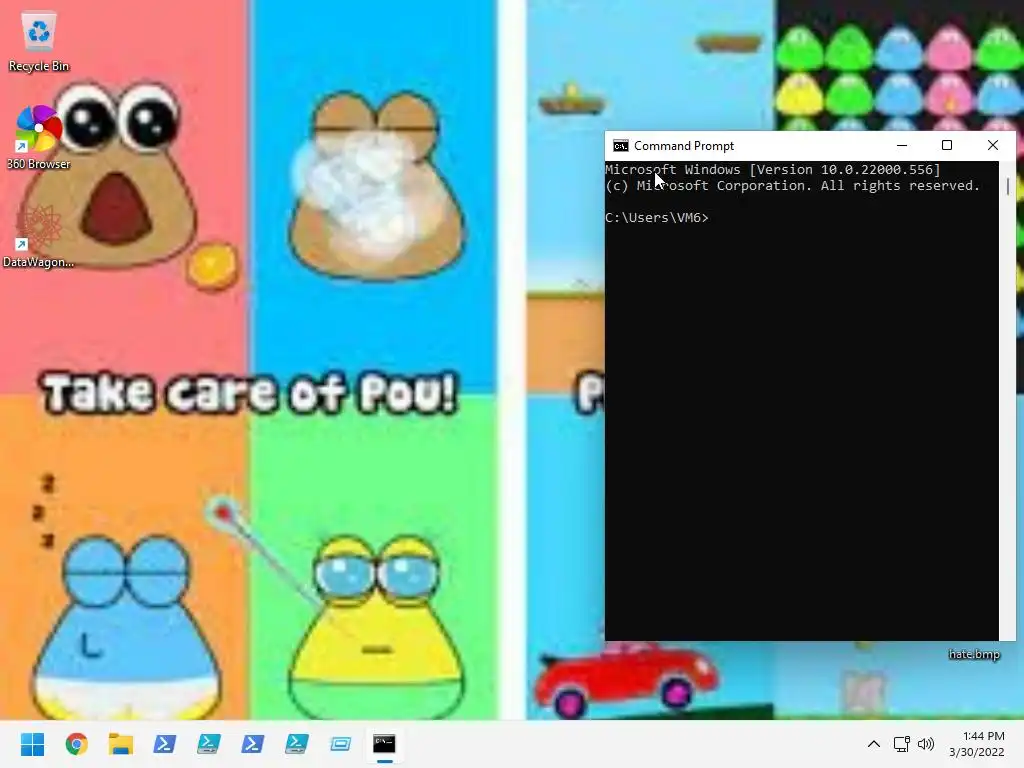This screenshot has width=1024, height=768.
Task: Select the hate.bmp desktop file
Action: (974, 654)
